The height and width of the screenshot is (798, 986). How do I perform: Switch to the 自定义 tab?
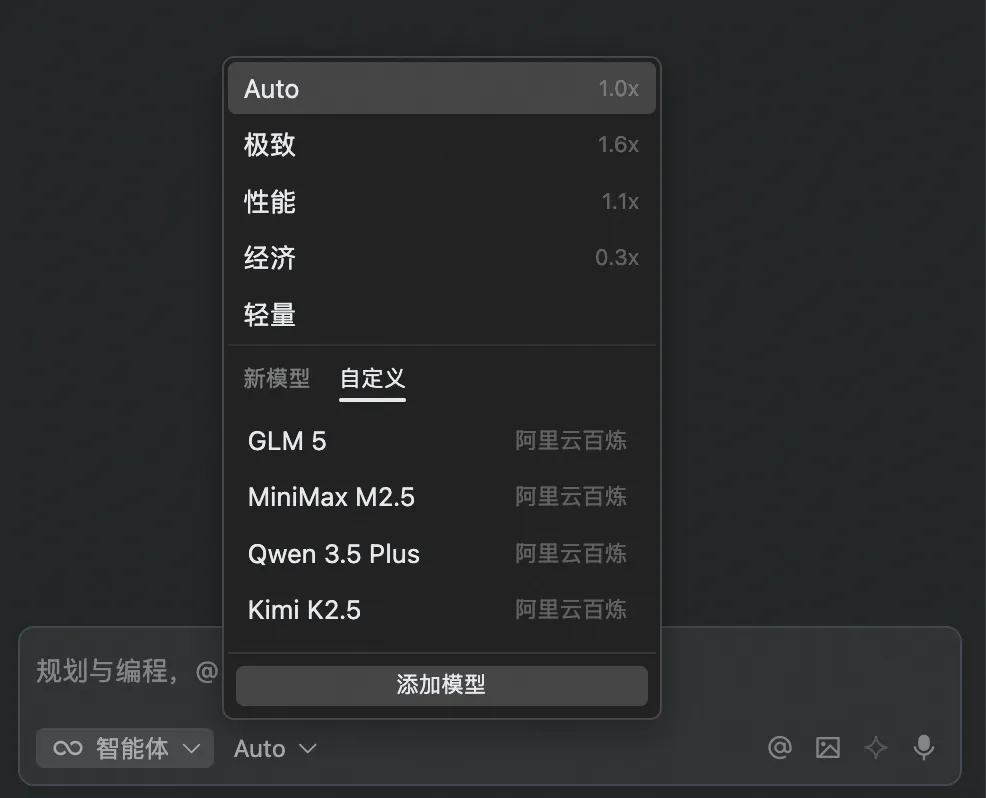tap(372, 378)
